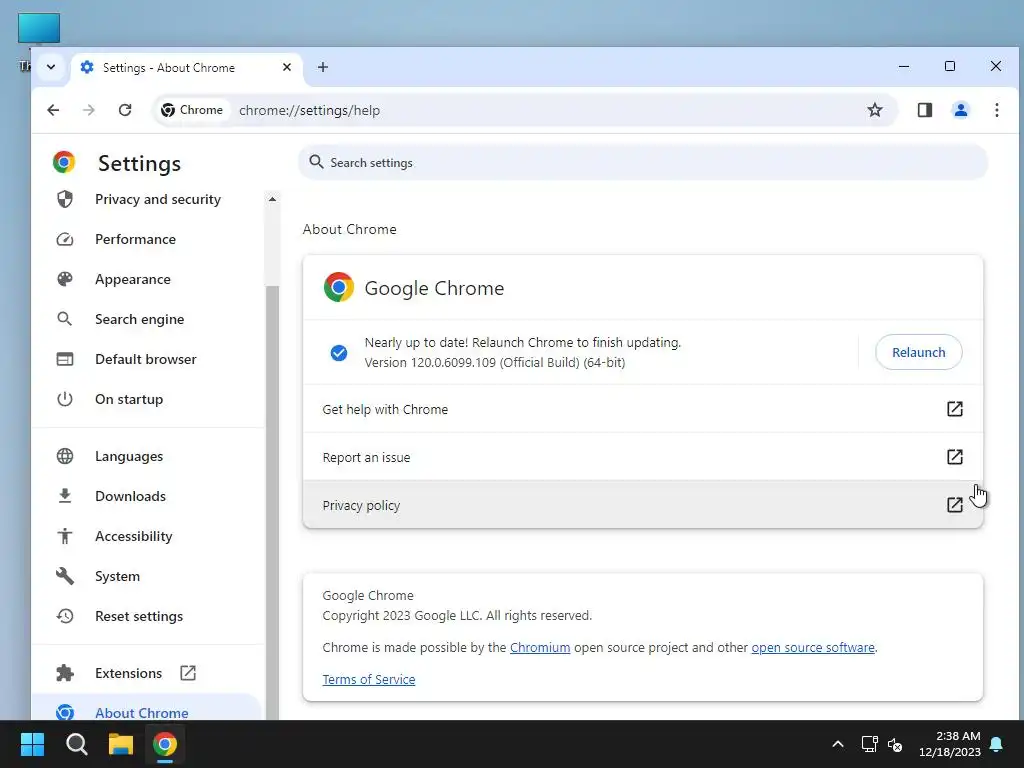
Task: Open Default browser settings
Action: [148, 359]
